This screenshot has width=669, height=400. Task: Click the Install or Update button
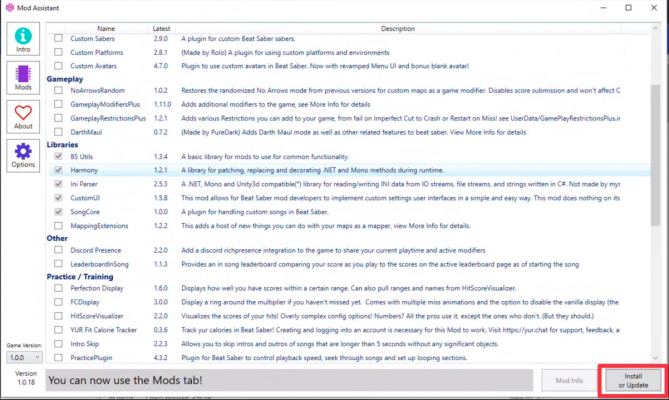633,380
